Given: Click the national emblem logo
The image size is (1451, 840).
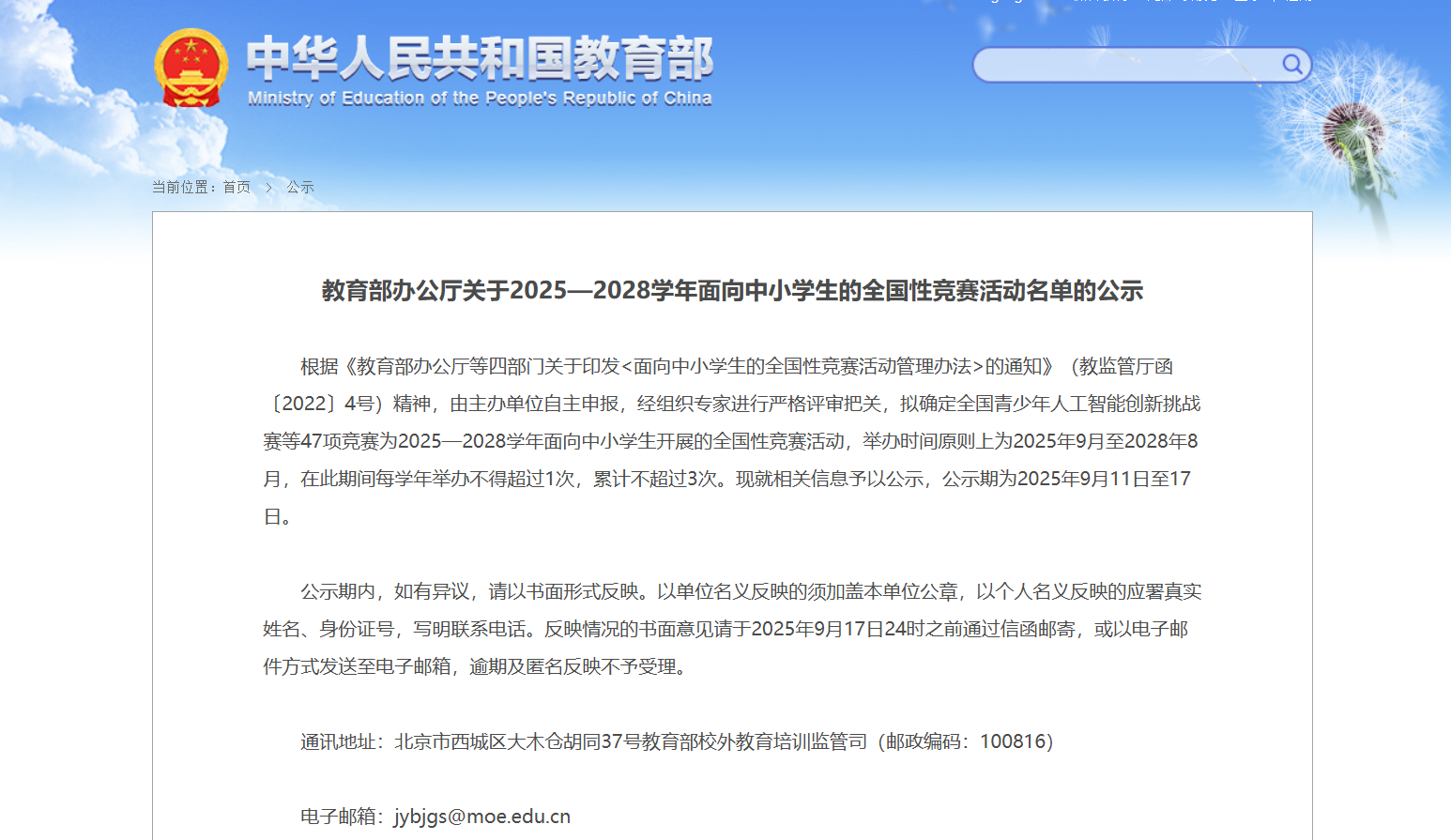Looking at the screenshot, I should (191, 68).
